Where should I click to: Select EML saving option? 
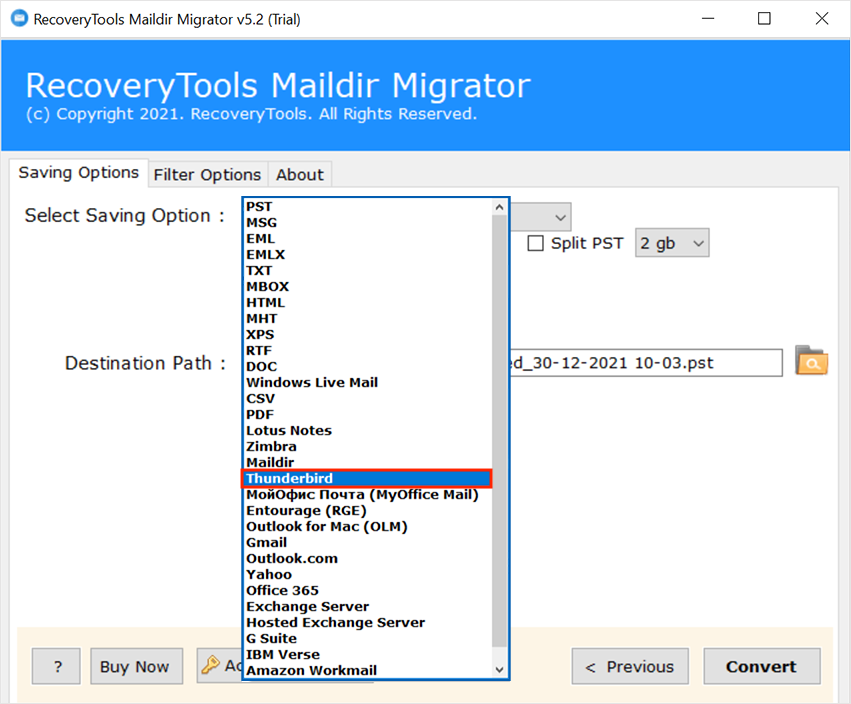[367, 239]
